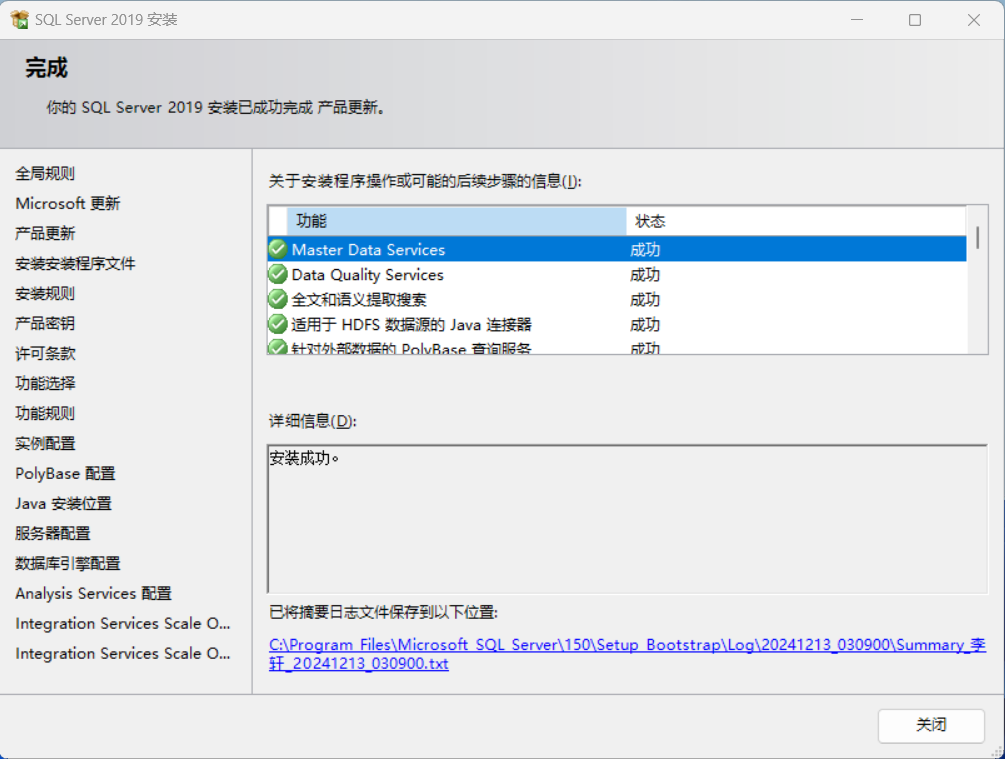This screenshot has width=1005, height=759.
Task: Click the green success icon beside Master Data Services
Action: [x=277, y=250]
